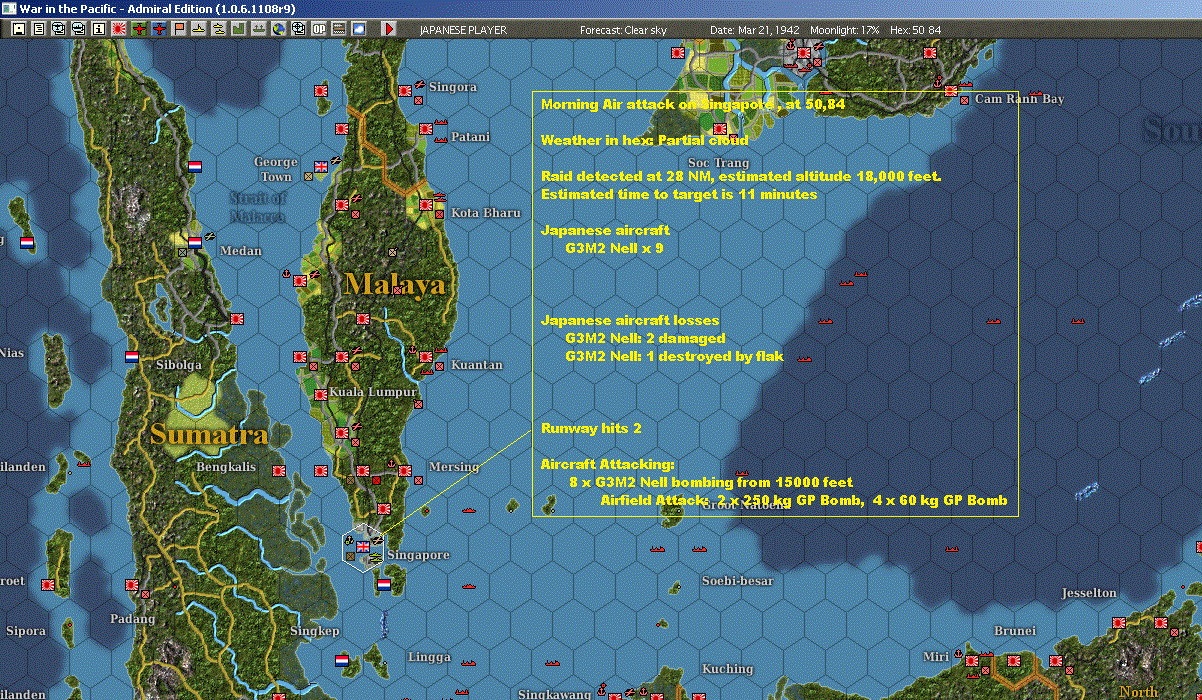The height and width of the screenshot is (700, 1202).
Task: Click the Kuching city label
Action: (727, 669)
